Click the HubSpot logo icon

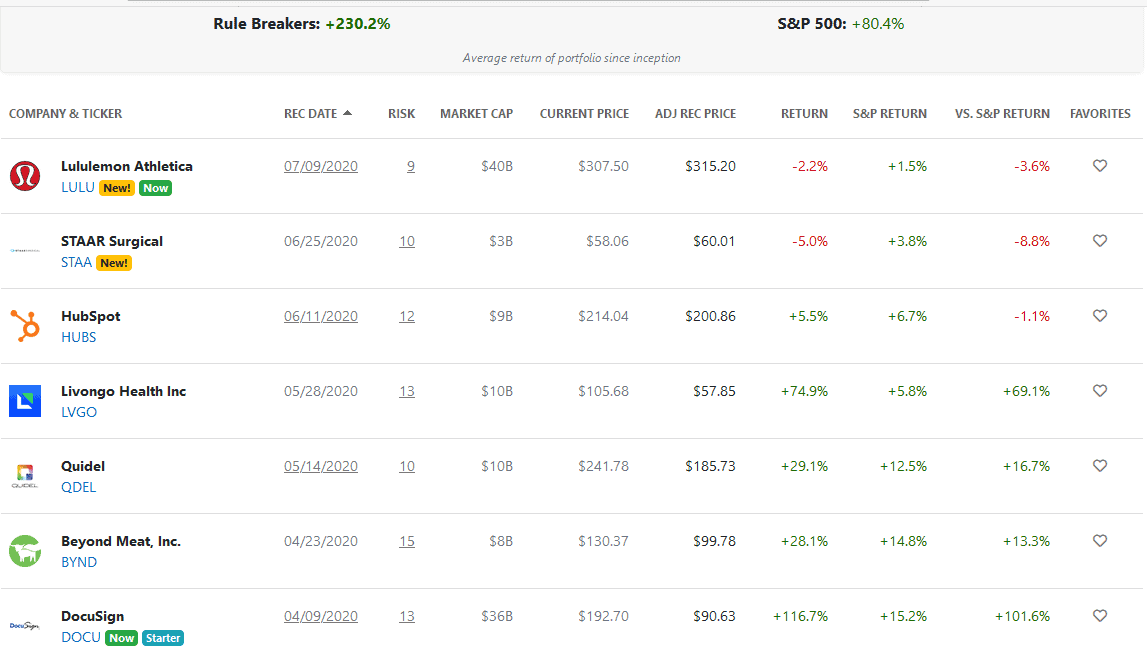tap(25, 326)
